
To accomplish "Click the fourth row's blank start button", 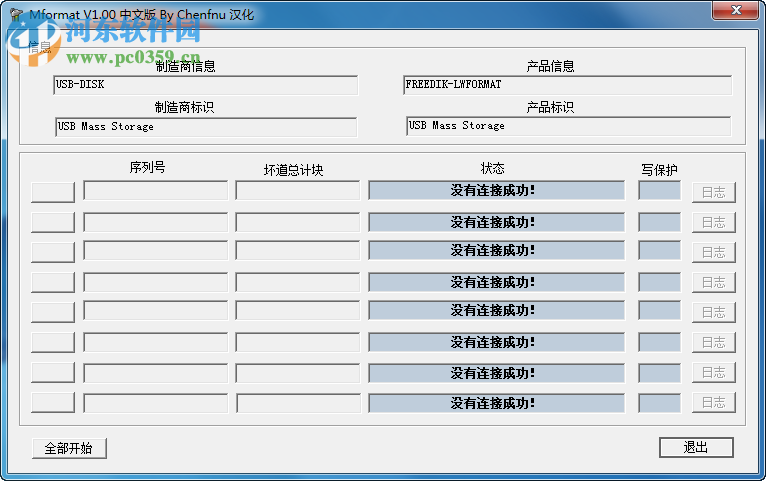I will pos(53,283).
